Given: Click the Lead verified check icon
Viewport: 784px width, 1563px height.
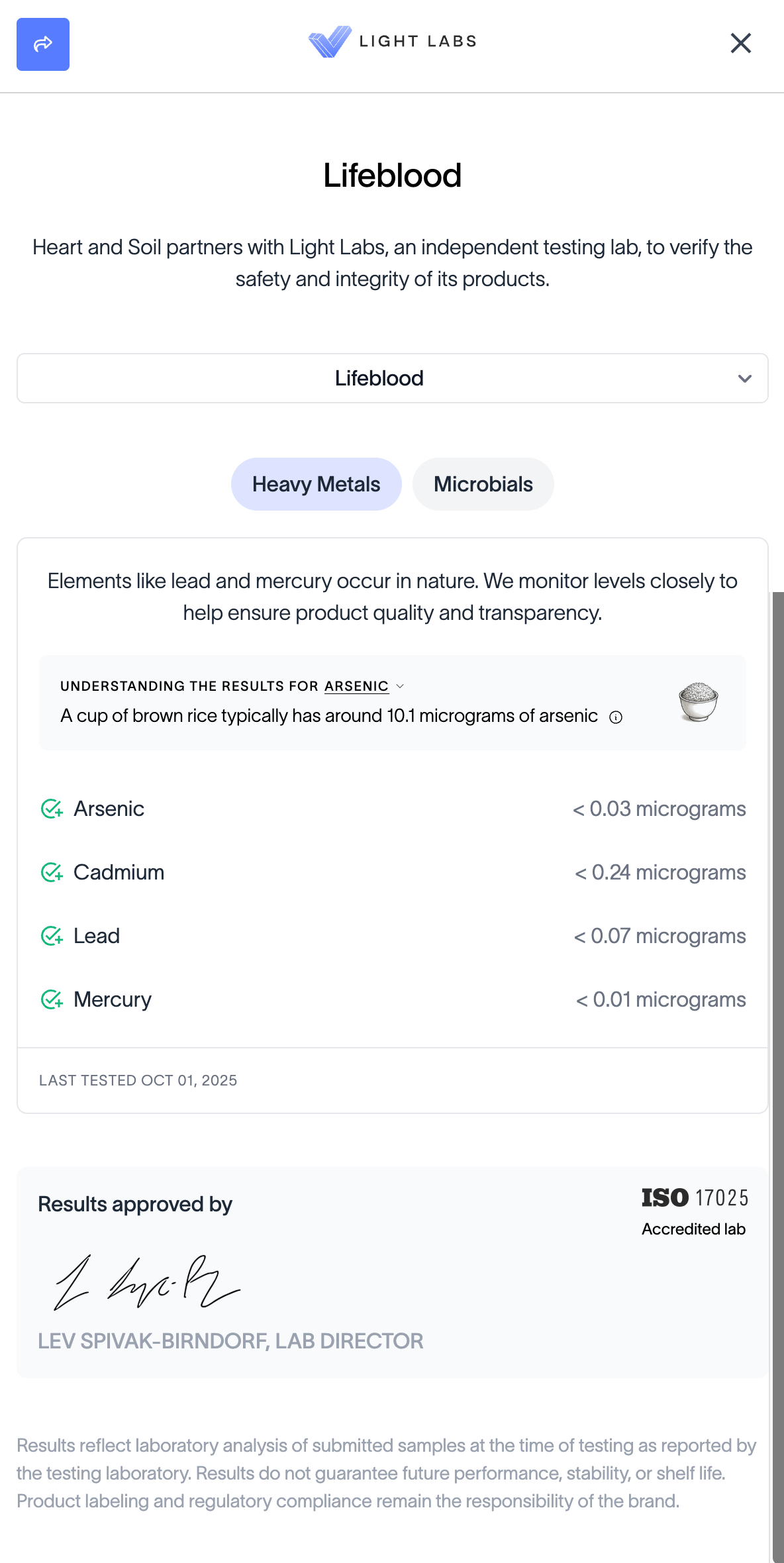Looking at the screenshot, I should [52, 936].
